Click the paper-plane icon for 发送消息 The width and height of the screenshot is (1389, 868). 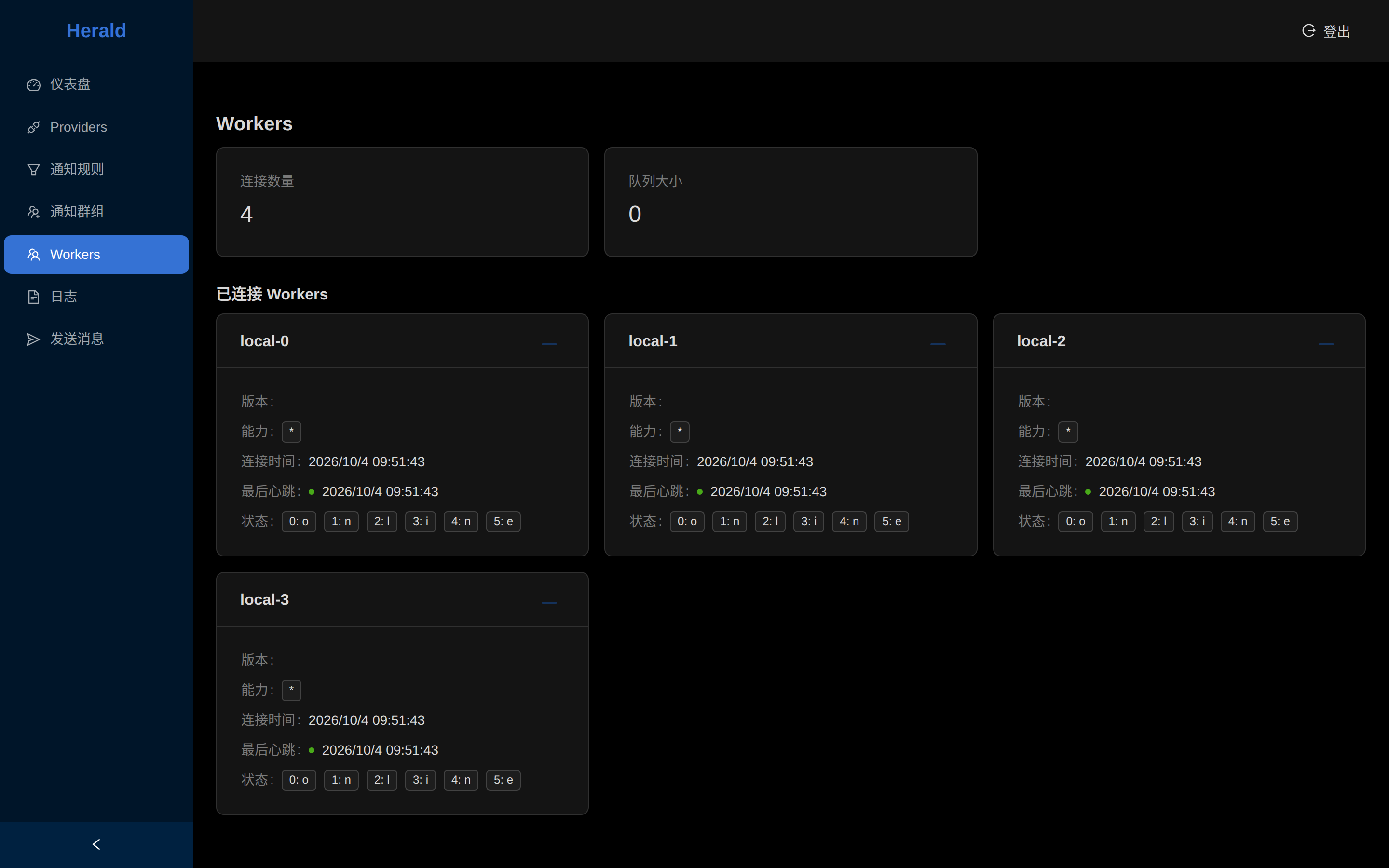(34, 339)
